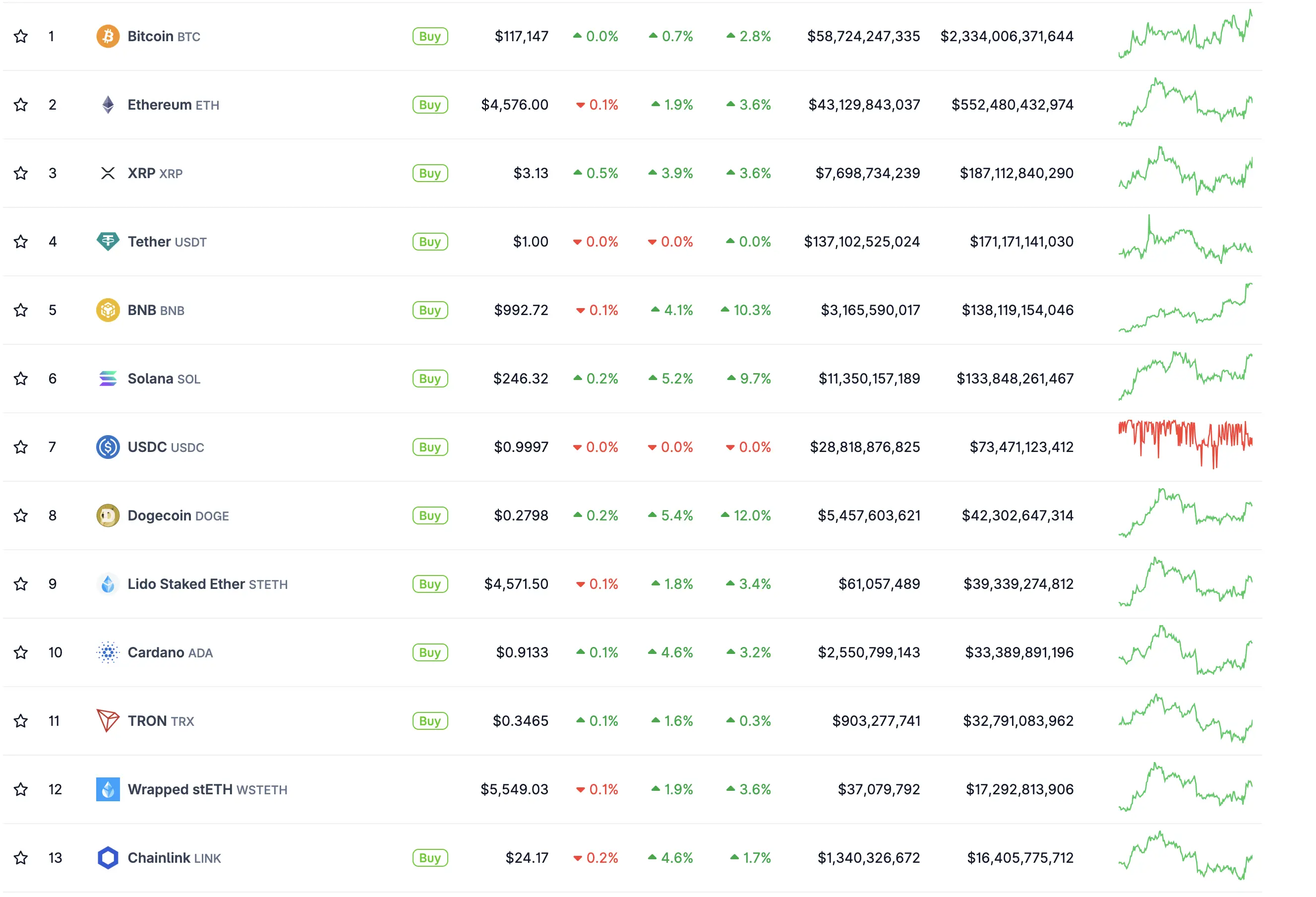Open the Bitcoin BTC coin page

[164, 36]
